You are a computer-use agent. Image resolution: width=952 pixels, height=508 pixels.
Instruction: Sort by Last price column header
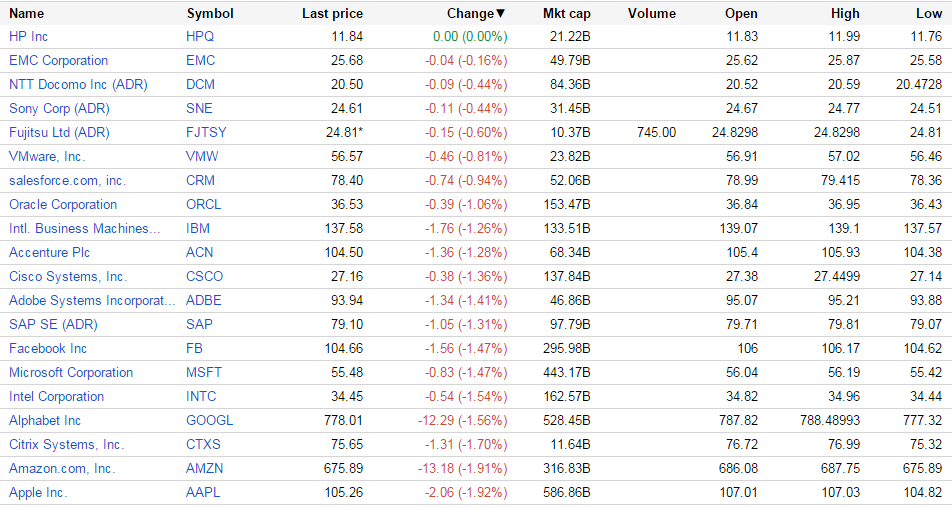click(332, 14)
